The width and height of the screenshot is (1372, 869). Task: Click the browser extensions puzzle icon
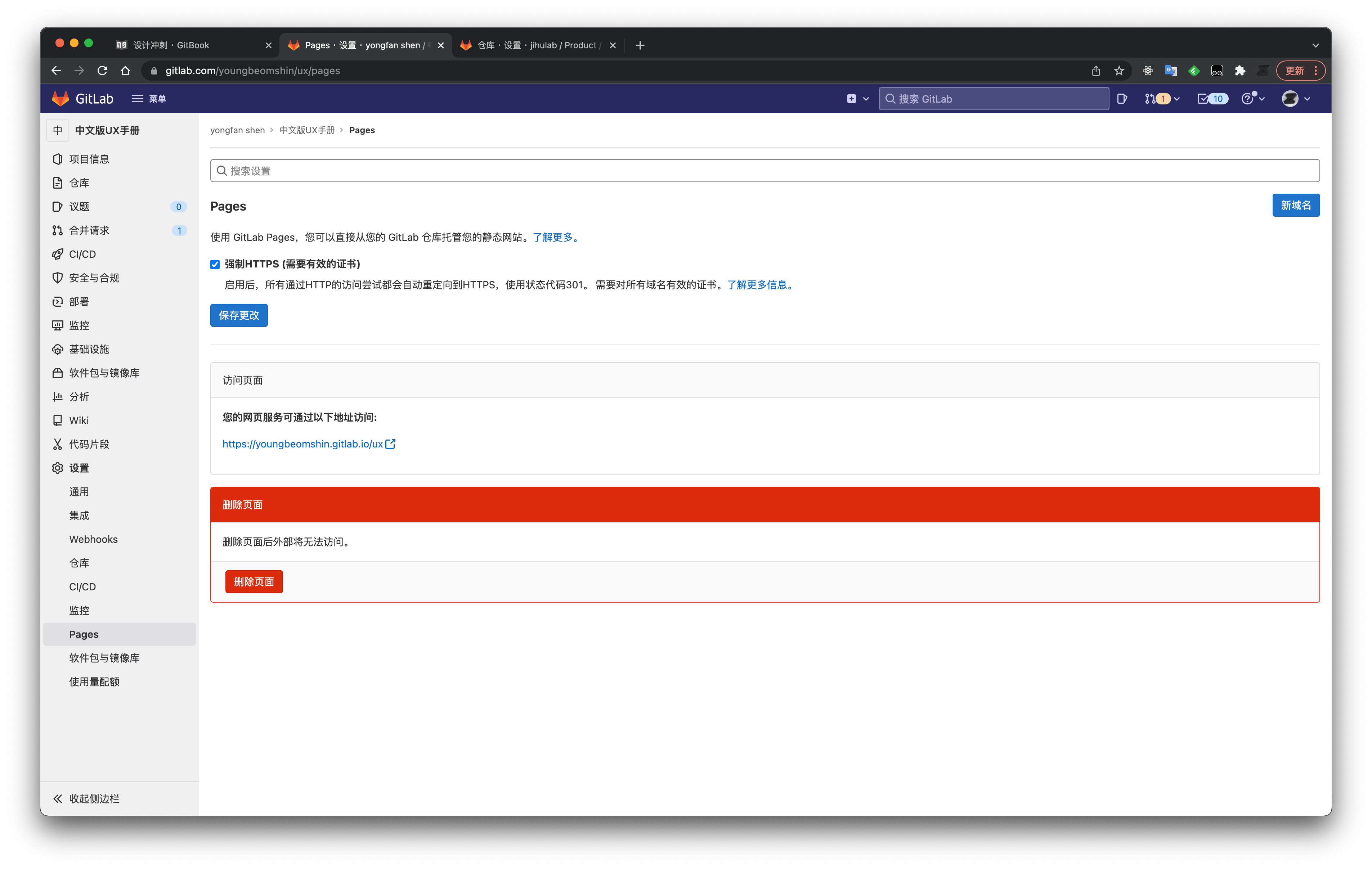[1240, 71]
